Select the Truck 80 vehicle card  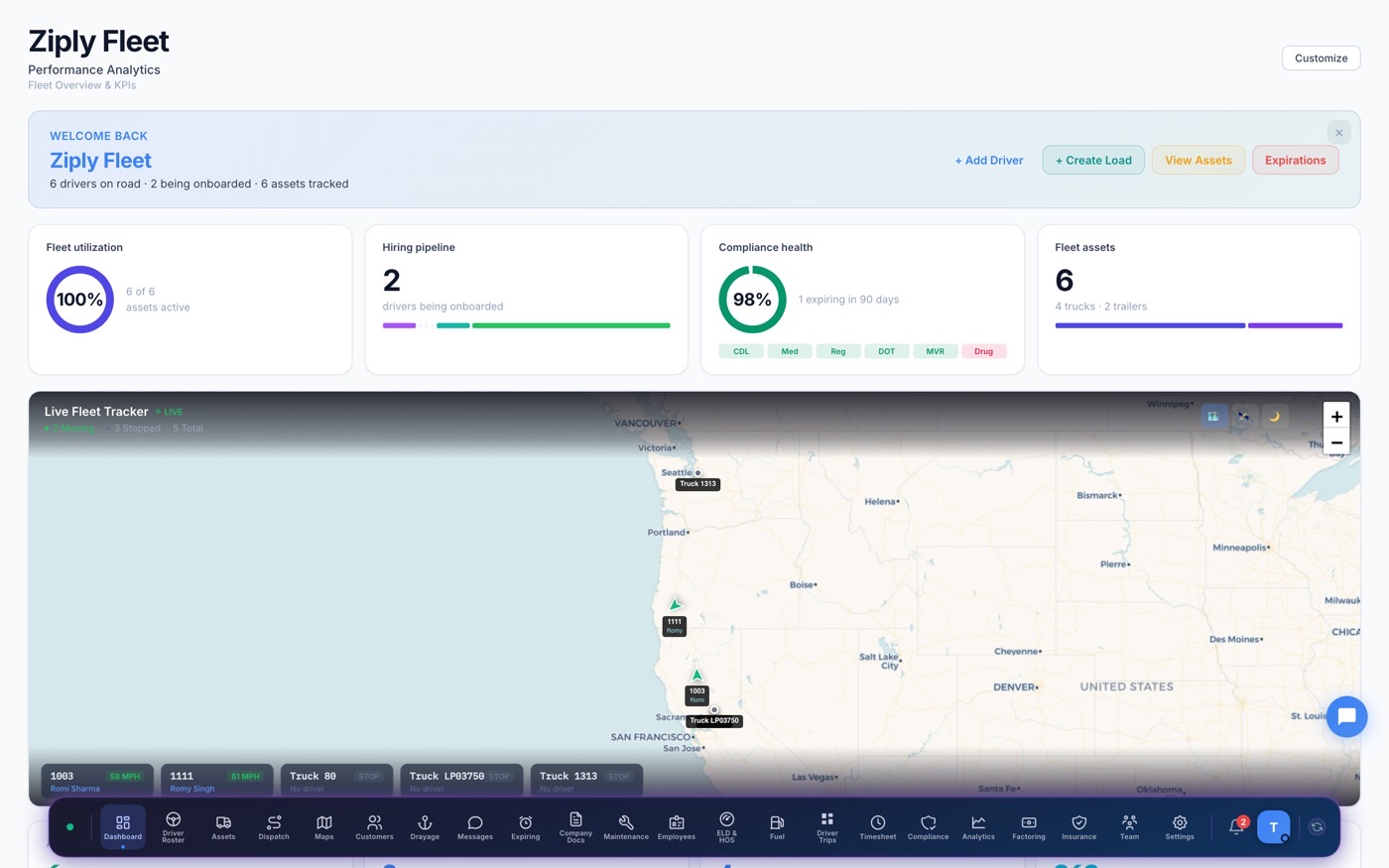pos(337,781)
